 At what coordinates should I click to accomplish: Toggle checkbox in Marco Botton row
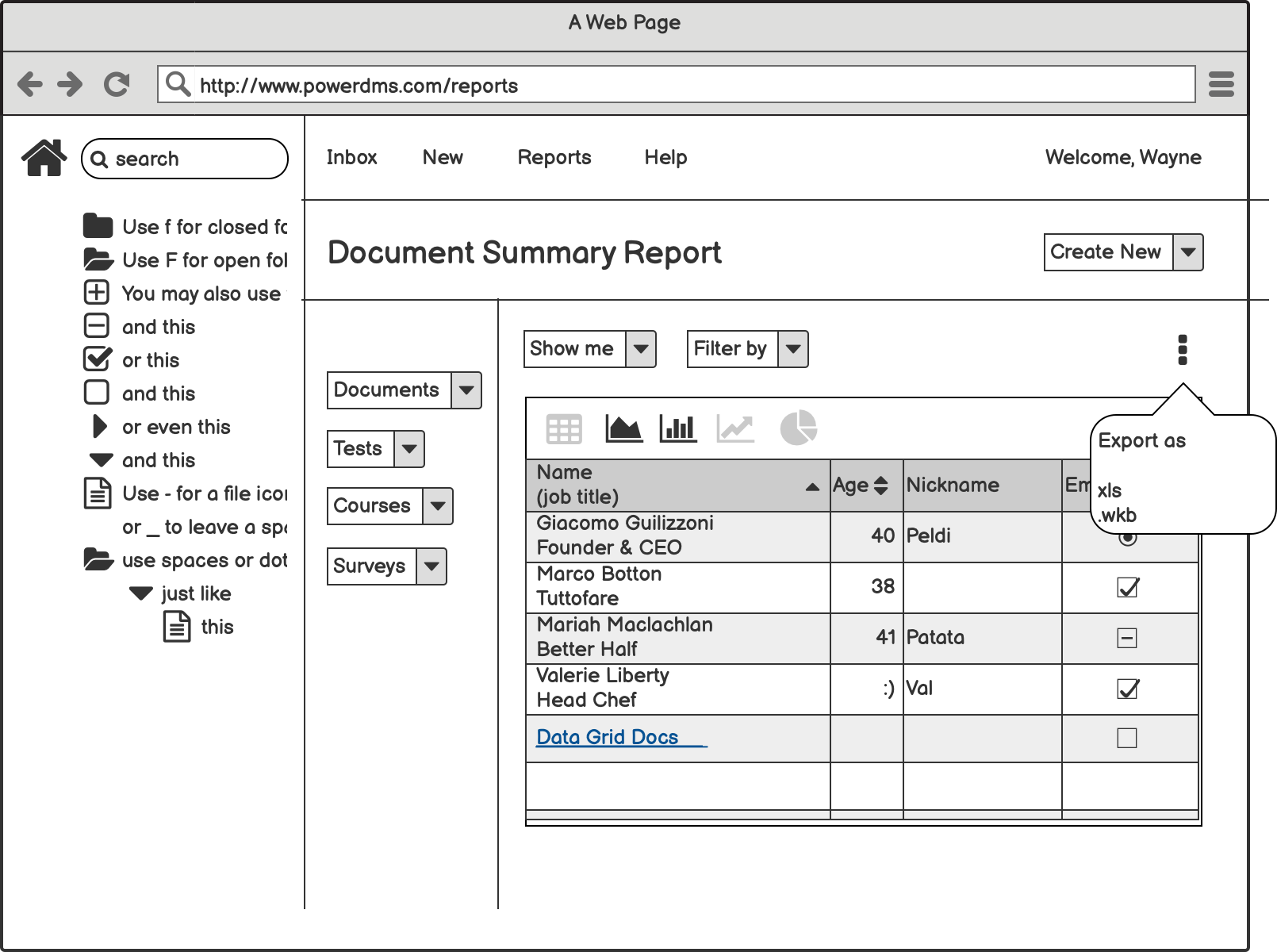1128,587
